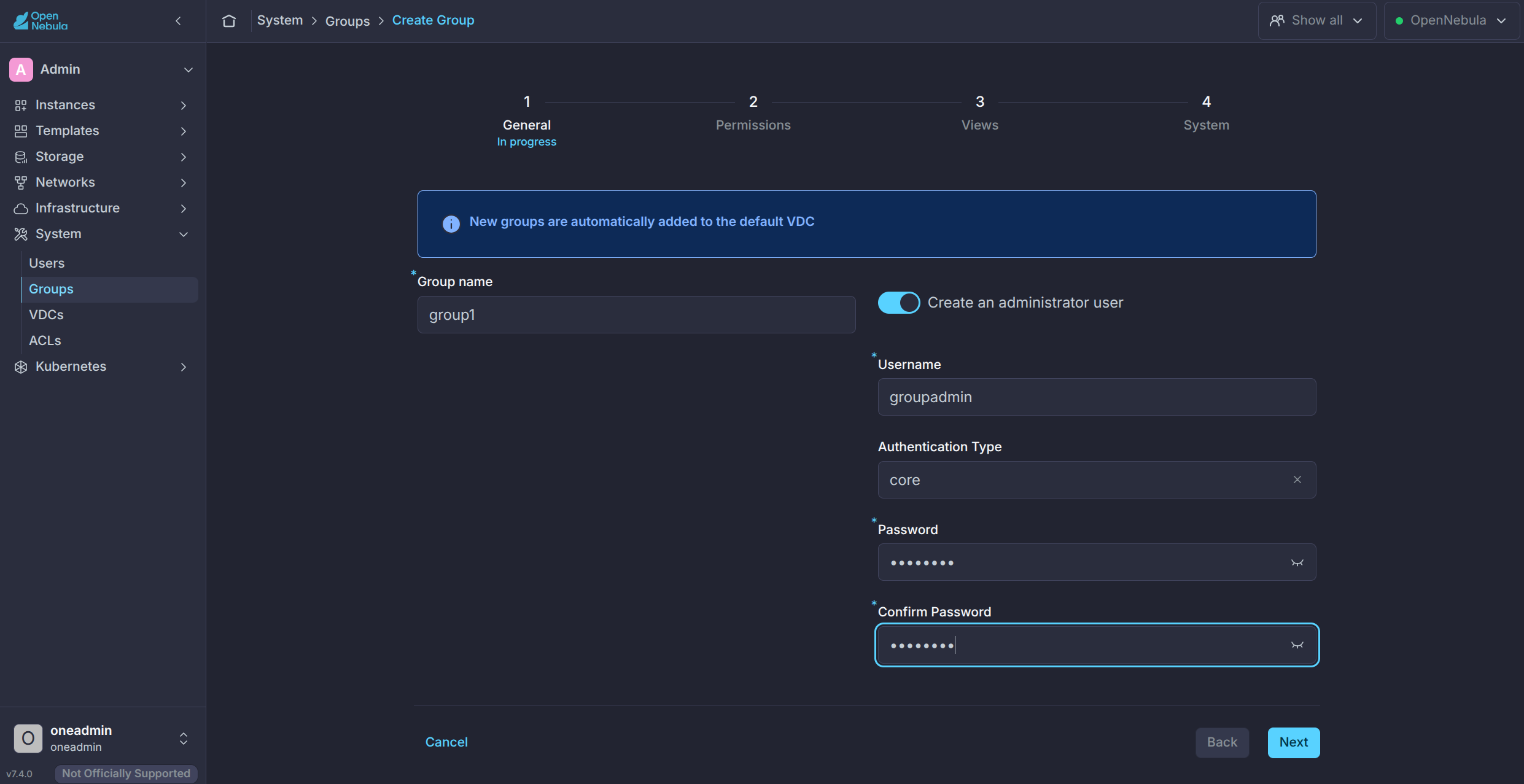The height and width of the screenshot is (784, 1524).
Task: Click the Show all users icon
Action: pyautogui.click(x=1277, y=21)
